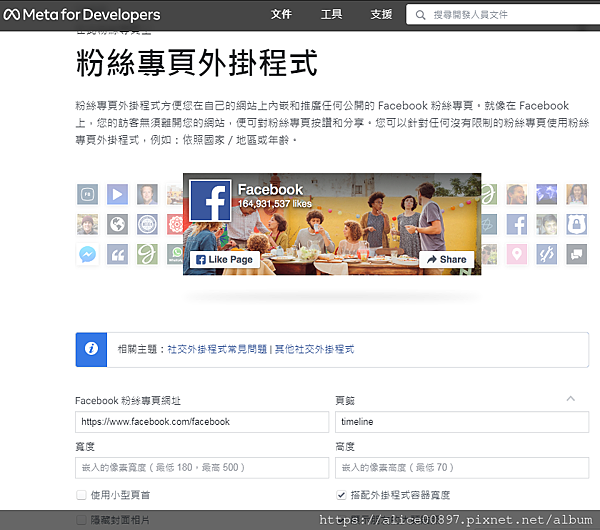Click the Facebook f icon in the right grid
Viewport: 600px width, 530px height.
(517, 224)
